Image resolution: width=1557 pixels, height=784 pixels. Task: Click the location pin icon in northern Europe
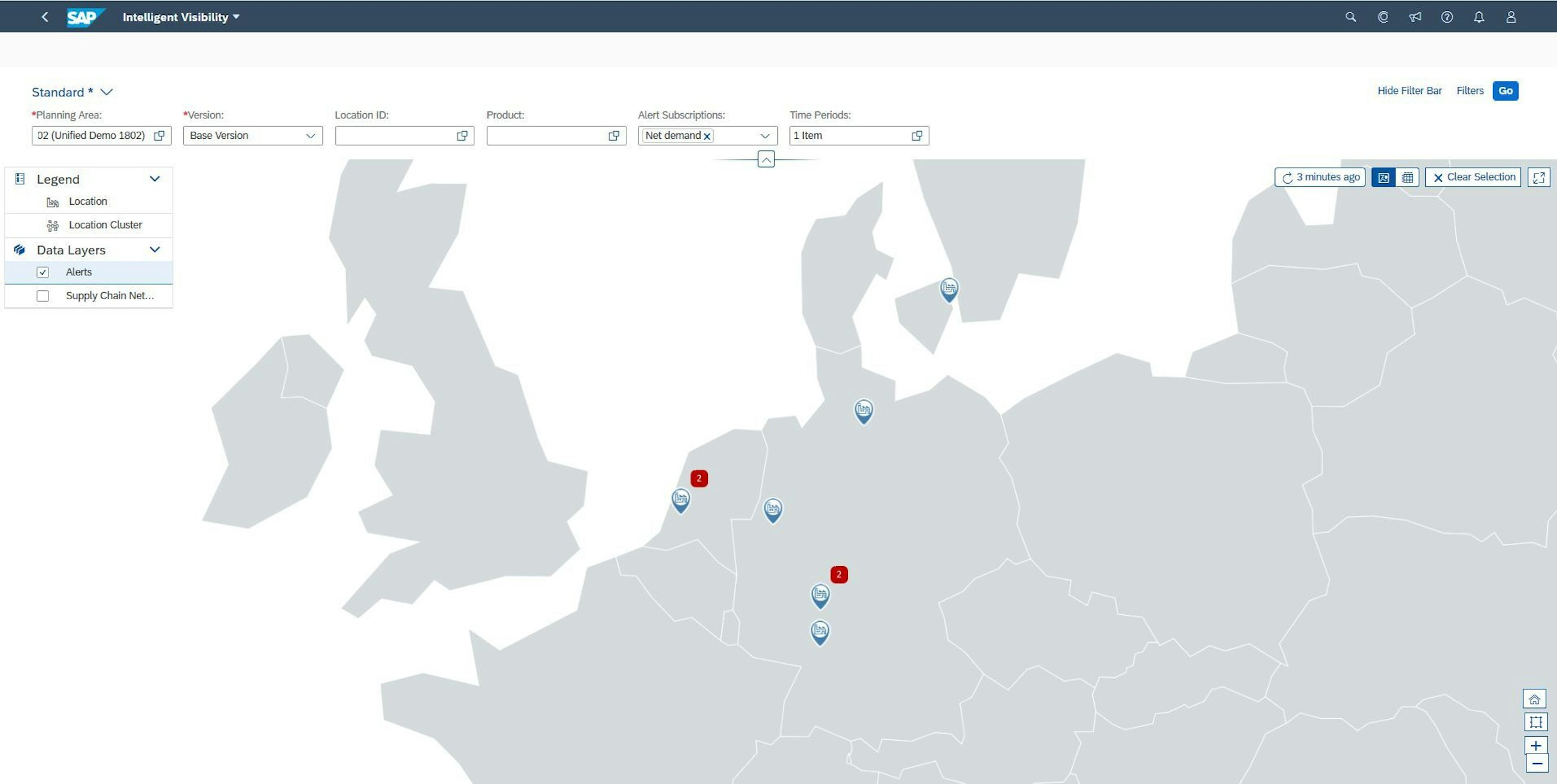(947, 289)
